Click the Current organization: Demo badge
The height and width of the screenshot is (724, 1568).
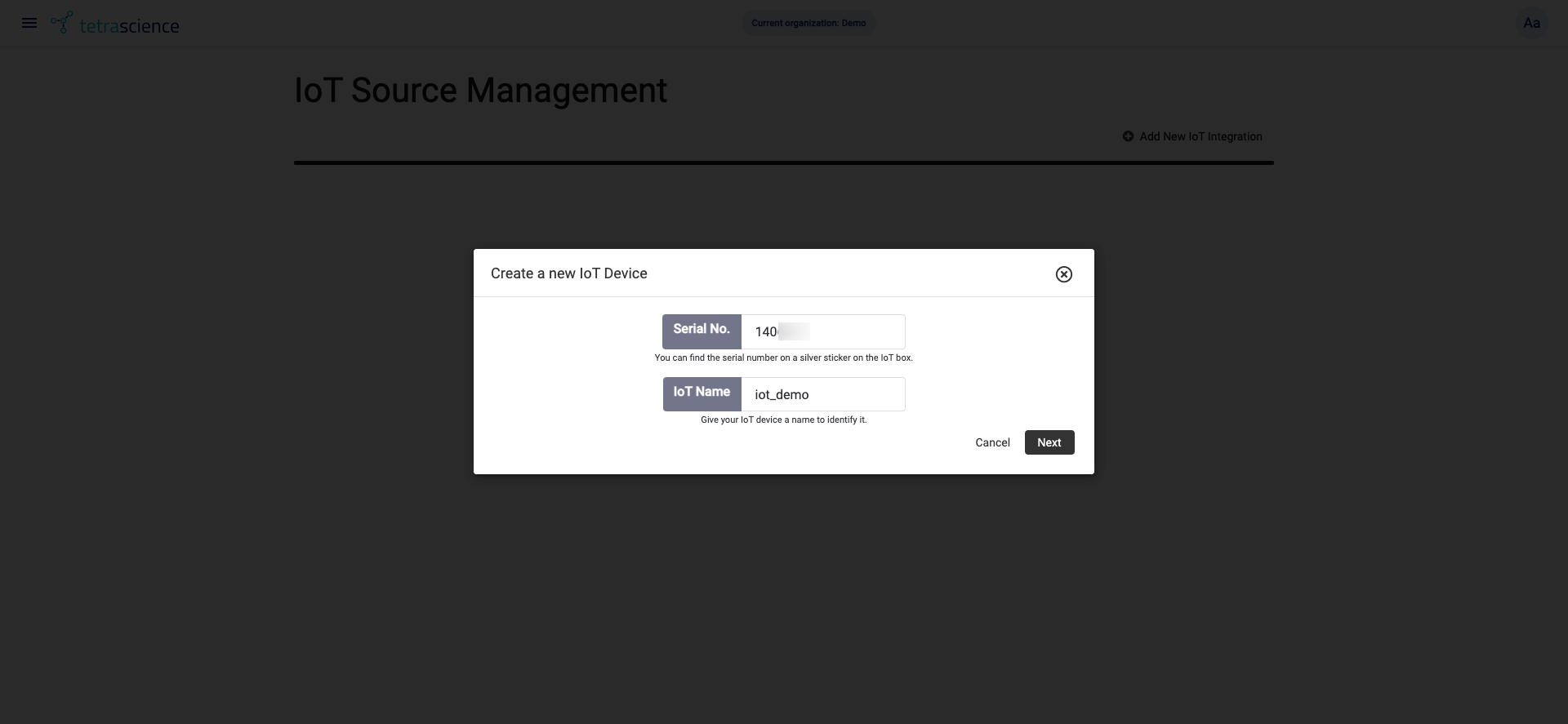tap(808, 23)
